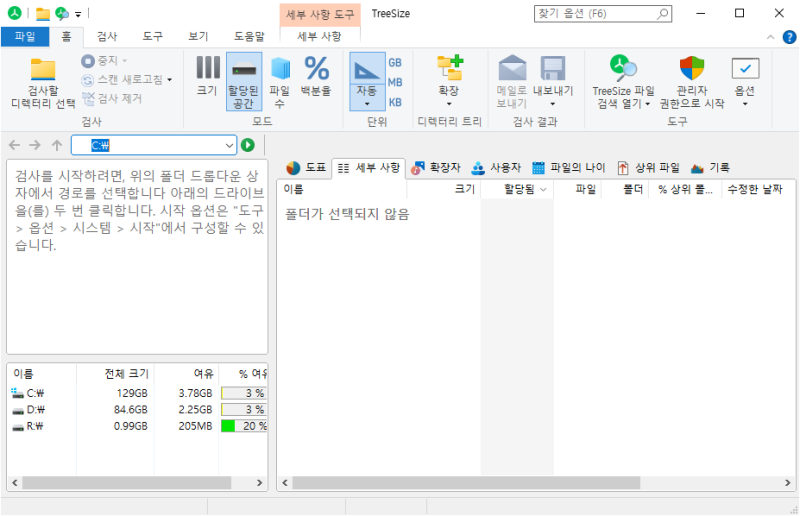Click the select directory to scan folder icon
This screenshot has height=516, width=800.
(x=43, y=70)
